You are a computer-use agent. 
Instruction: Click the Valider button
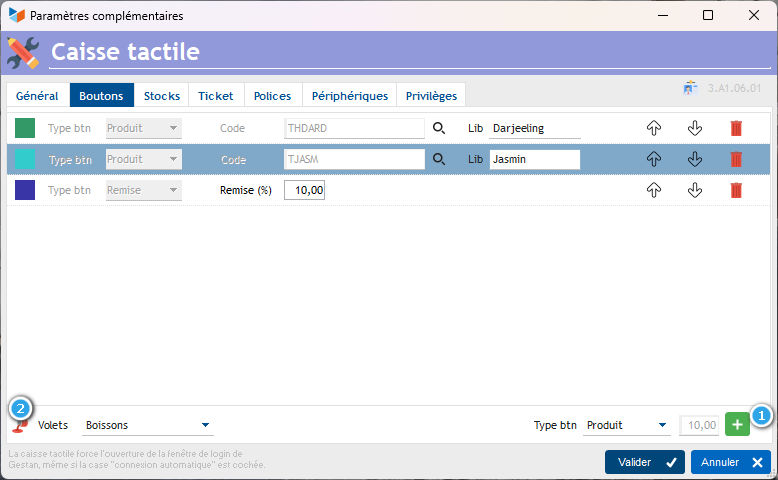pyautogui.click(x=644, y=462)
